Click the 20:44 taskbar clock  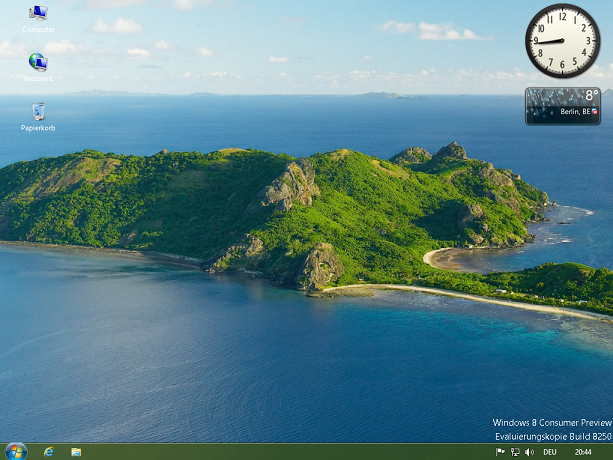[x=582, y=452]
